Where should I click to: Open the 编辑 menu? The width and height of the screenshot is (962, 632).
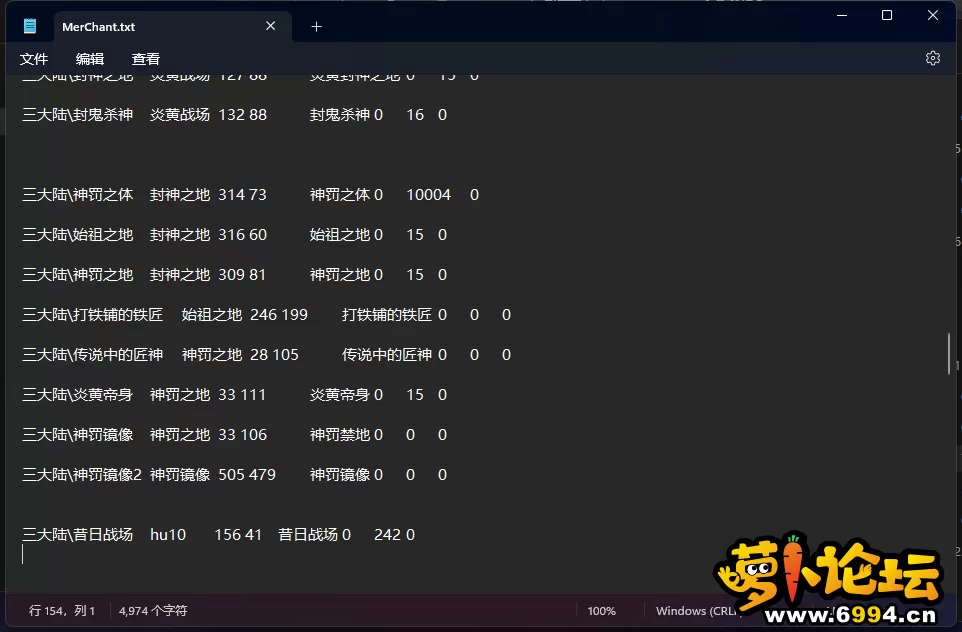[90, 59]
